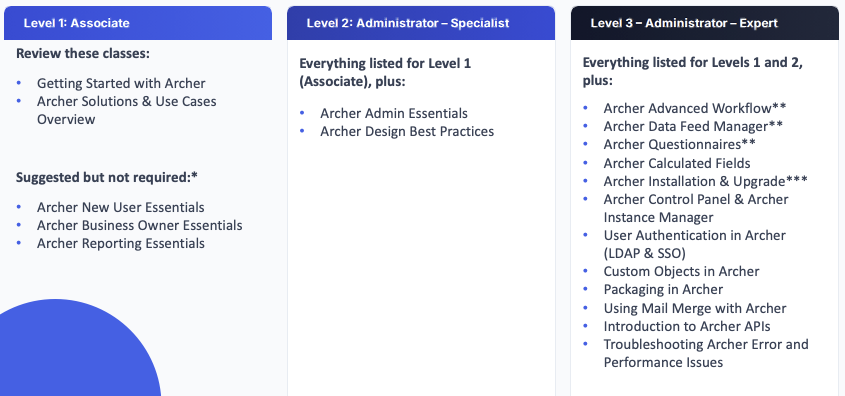
Task: Click Packaging in Archer item
Action: click(663, 289)
